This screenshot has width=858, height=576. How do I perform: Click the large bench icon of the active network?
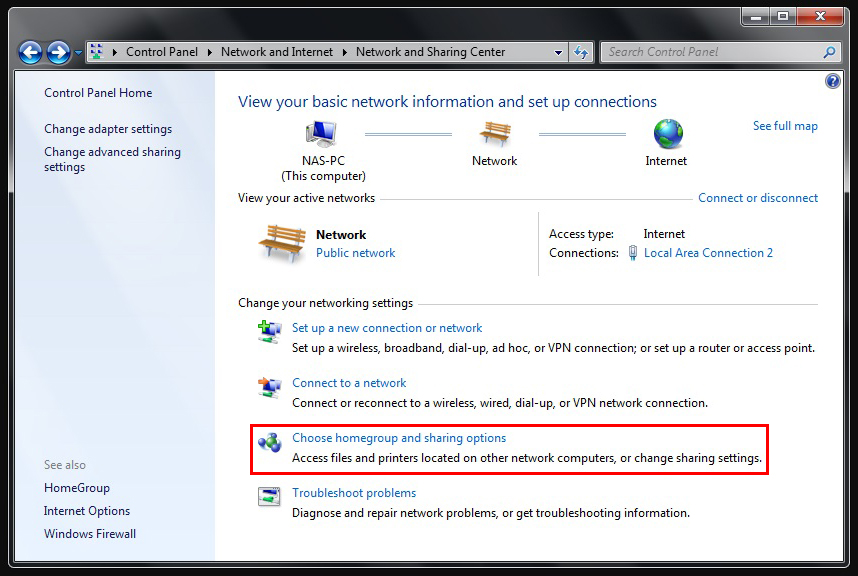282,243
